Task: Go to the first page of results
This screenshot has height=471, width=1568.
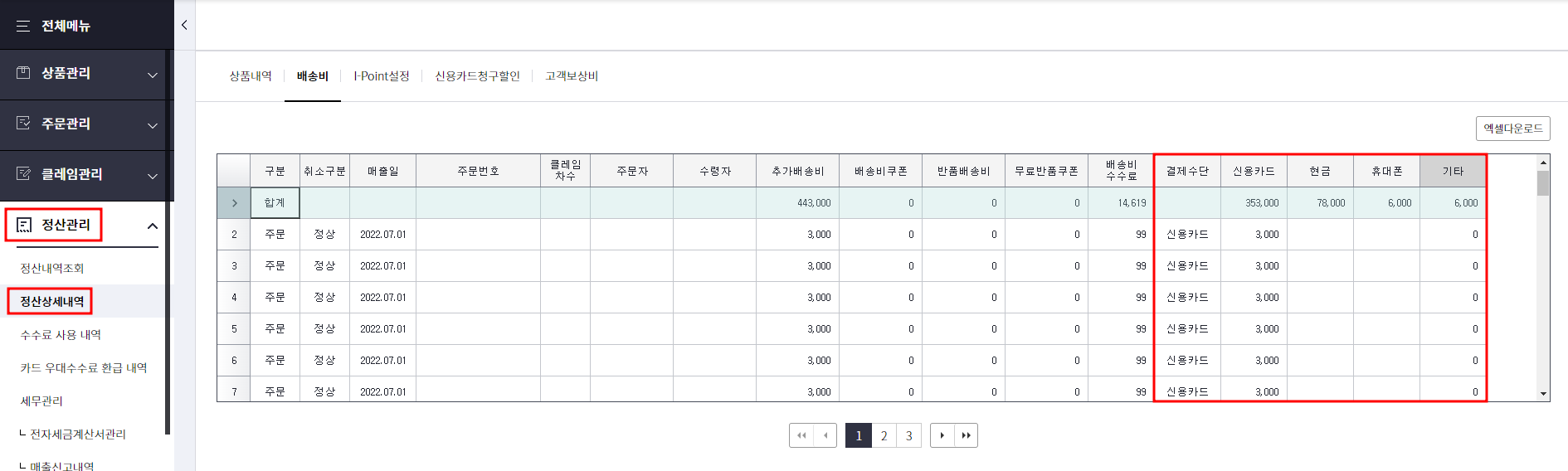Action: click(x=801, y=435)
